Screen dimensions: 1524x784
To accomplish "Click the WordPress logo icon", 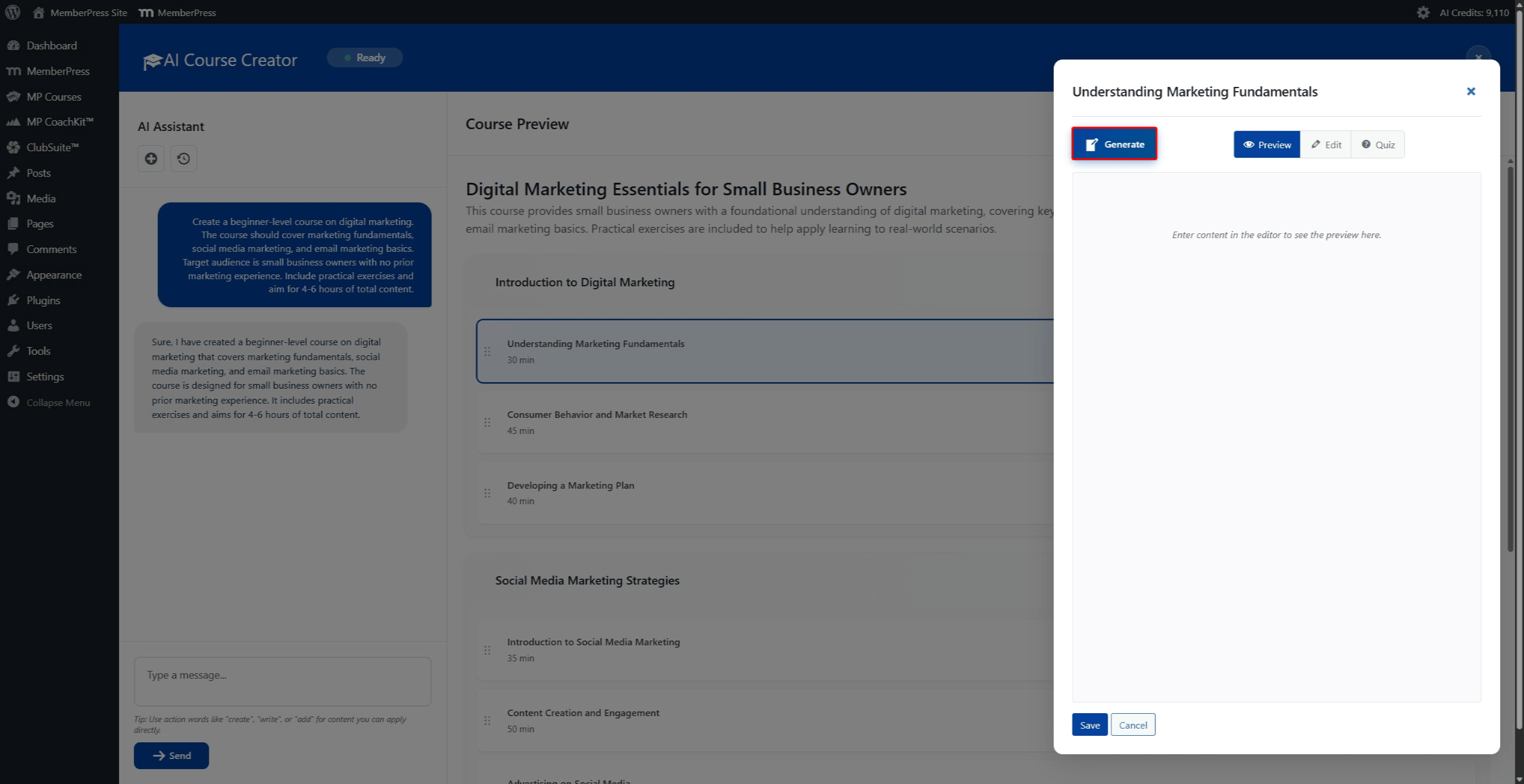I will [x=13, y=12].
